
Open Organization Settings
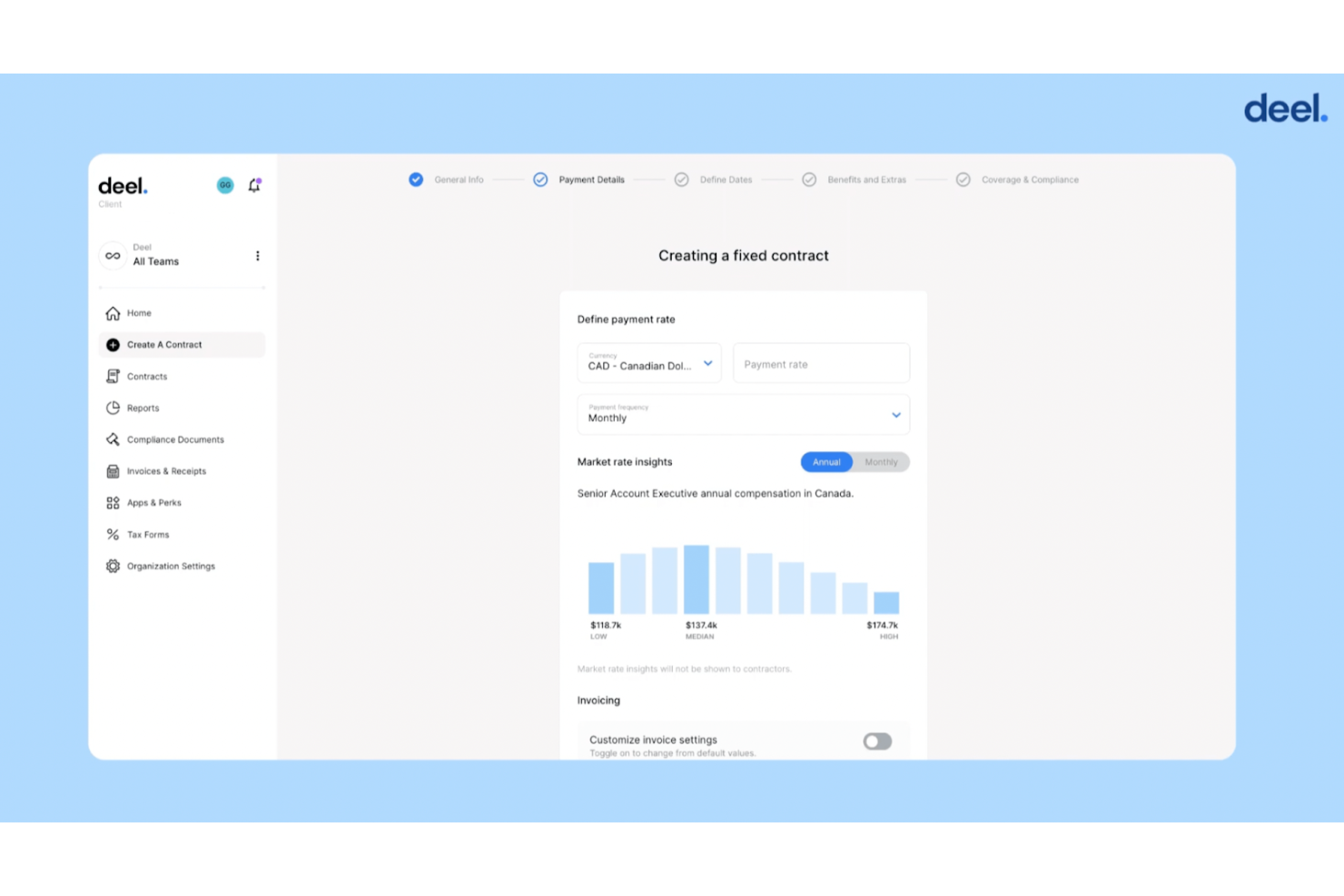click(x=171, y=566)
